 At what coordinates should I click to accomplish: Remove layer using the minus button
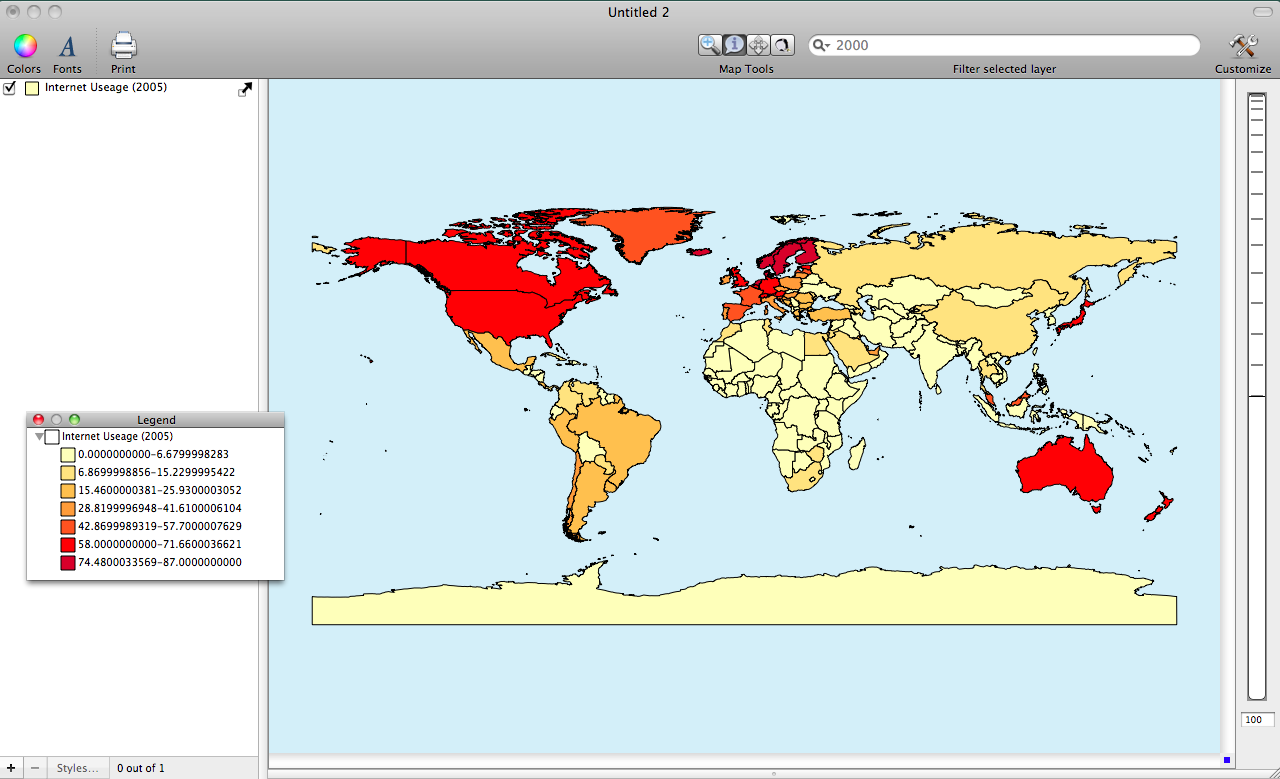pyautogui.click(x=34, y=768)
